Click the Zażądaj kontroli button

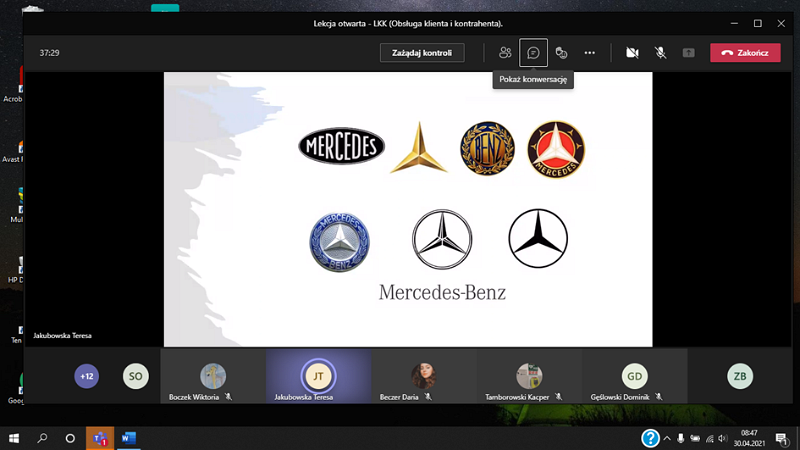pyautogui.click(x=422, y=53)
